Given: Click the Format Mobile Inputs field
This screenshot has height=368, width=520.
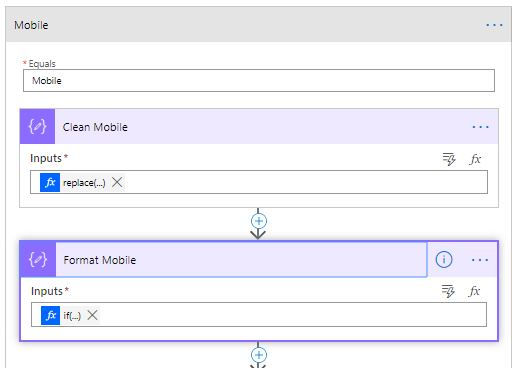Looking at the screenshot, I should pyautogui.click(x=259, y=315).
